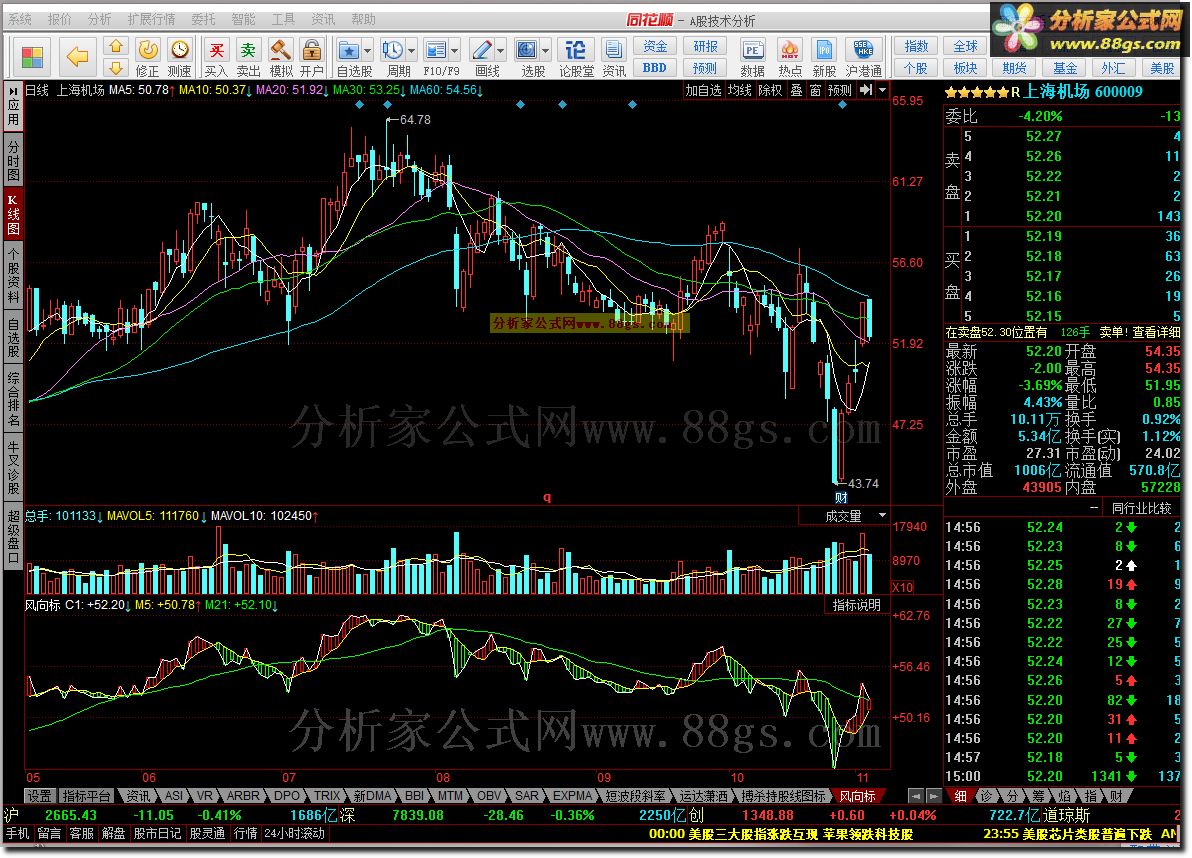Expand the 画线 dropdown arrow
The image size is (1192, 858).
coord(500,52)
